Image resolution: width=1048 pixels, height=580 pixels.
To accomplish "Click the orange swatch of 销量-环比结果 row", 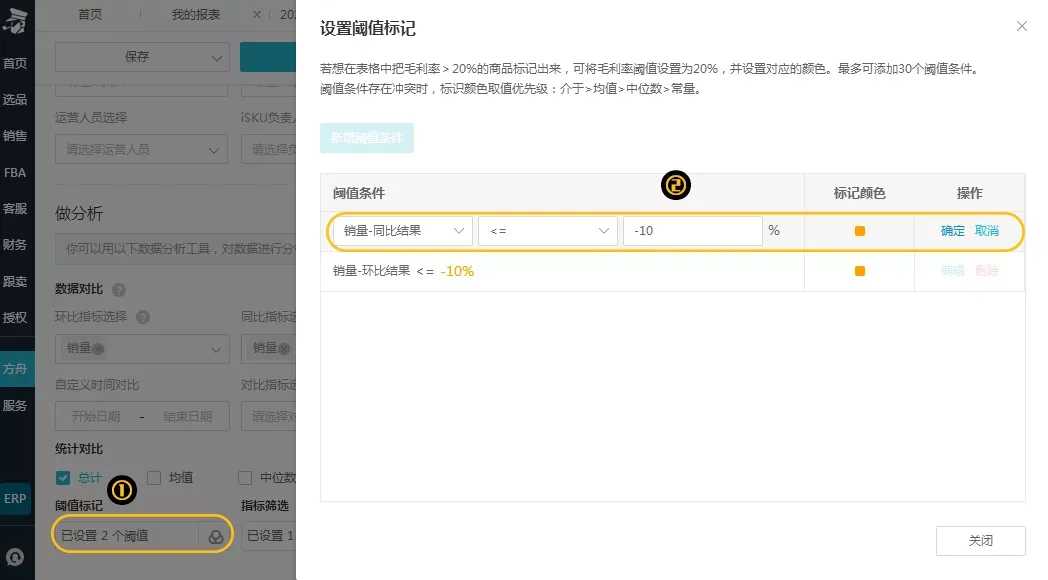I will 860,271.
